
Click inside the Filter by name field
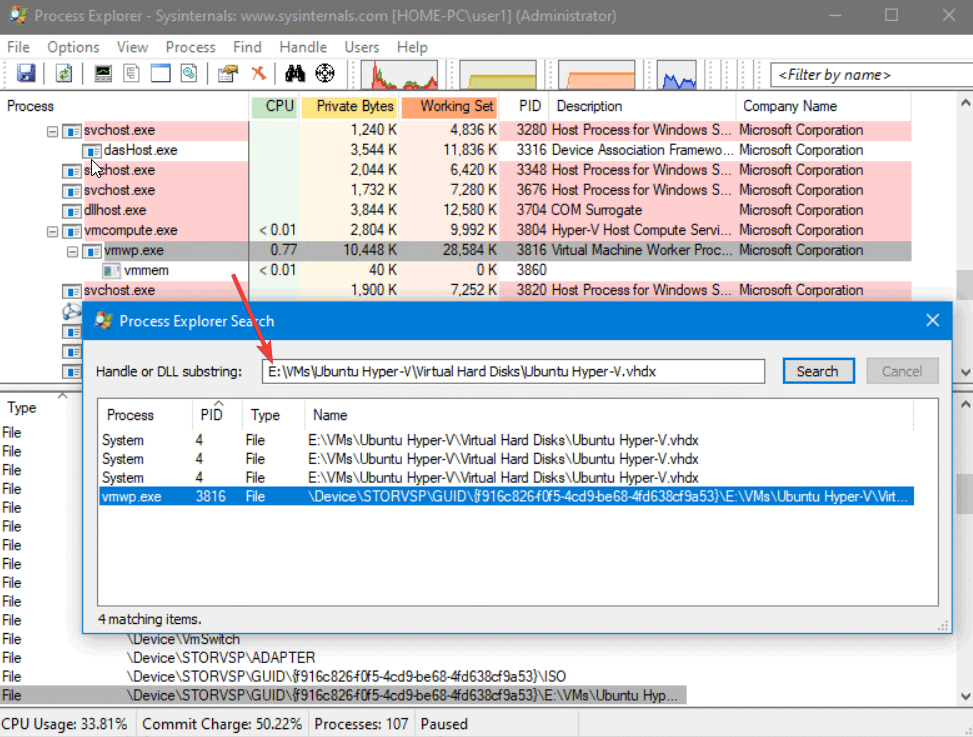pos(870,74)
